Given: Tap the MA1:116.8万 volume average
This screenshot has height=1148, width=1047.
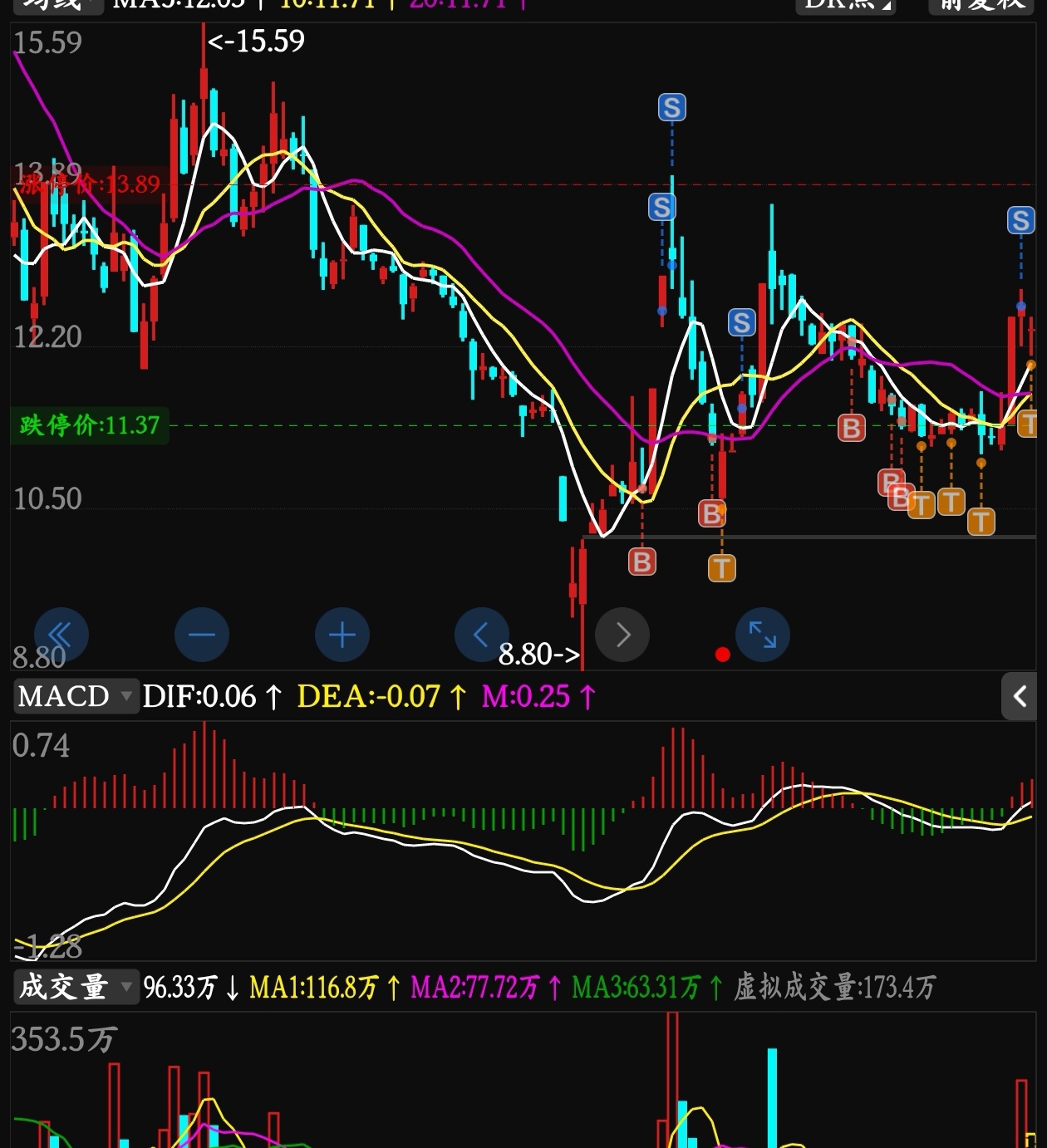Looking at the screenshot, I should click(314, 987).
